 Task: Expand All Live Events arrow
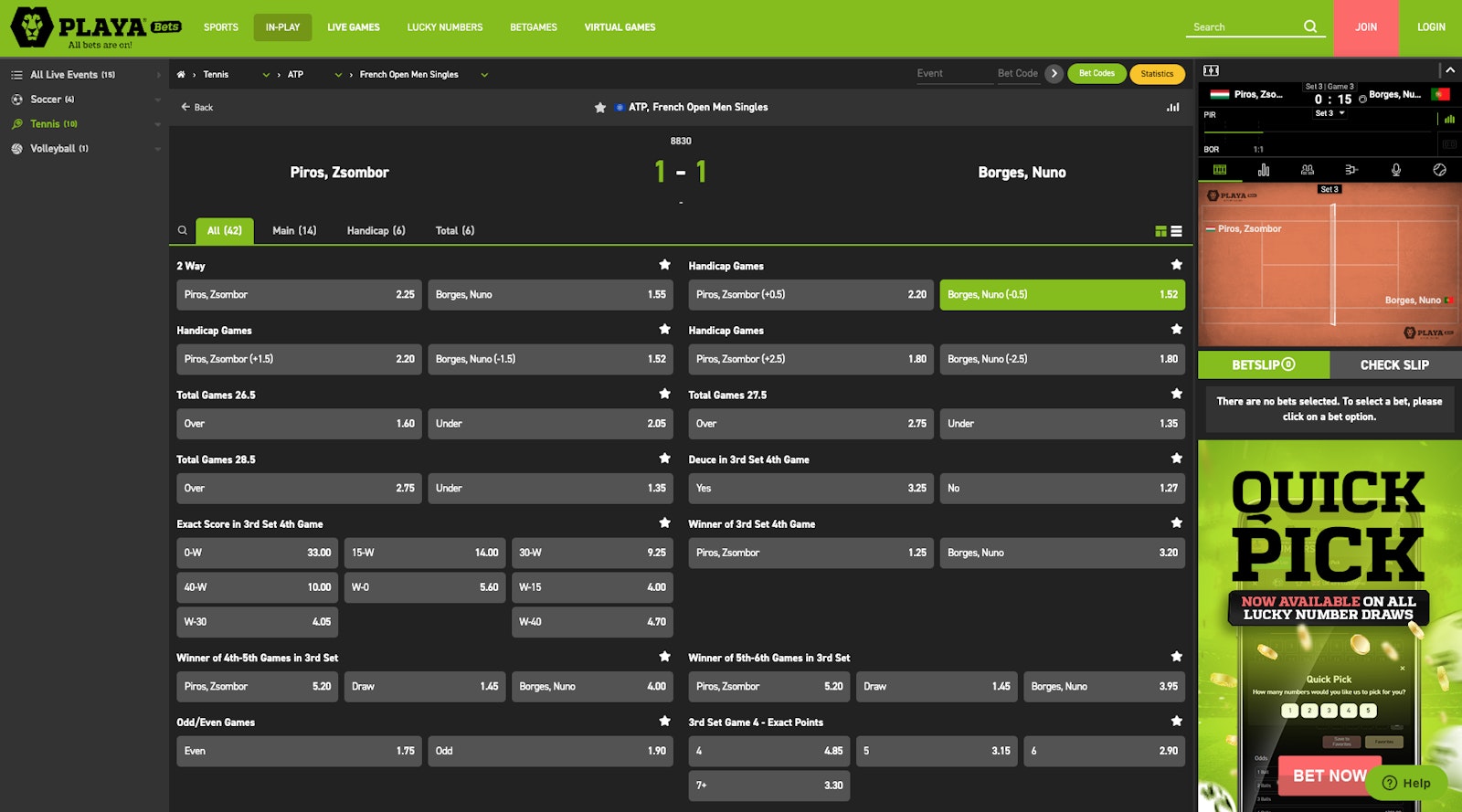158,75
